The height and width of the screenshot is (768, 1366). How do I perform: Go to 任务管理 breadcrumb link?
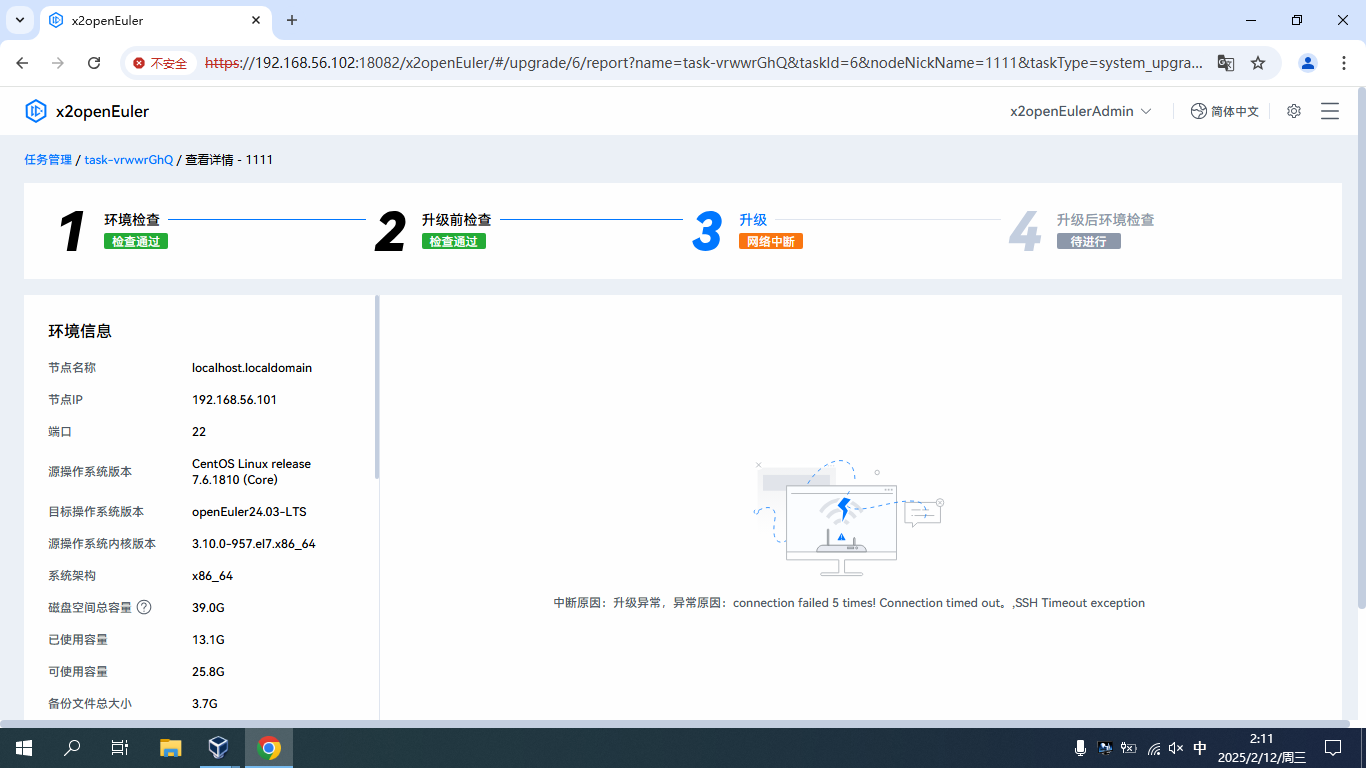48,160
